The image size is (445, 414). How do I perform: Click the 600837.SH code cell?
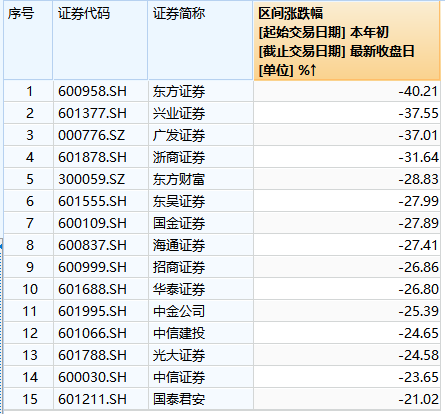(92, 245)
